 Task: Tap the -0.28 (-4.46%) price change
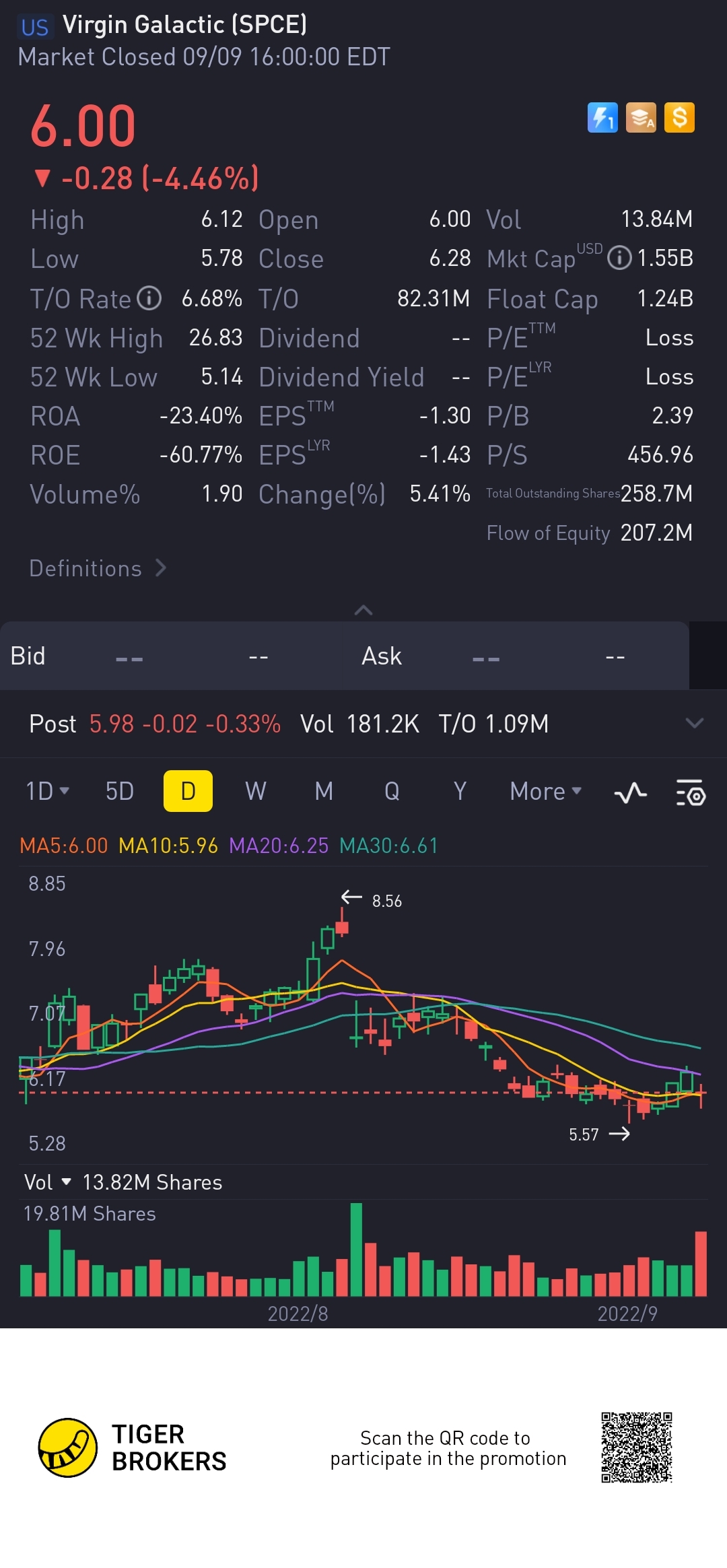click(x=147, y=178)
